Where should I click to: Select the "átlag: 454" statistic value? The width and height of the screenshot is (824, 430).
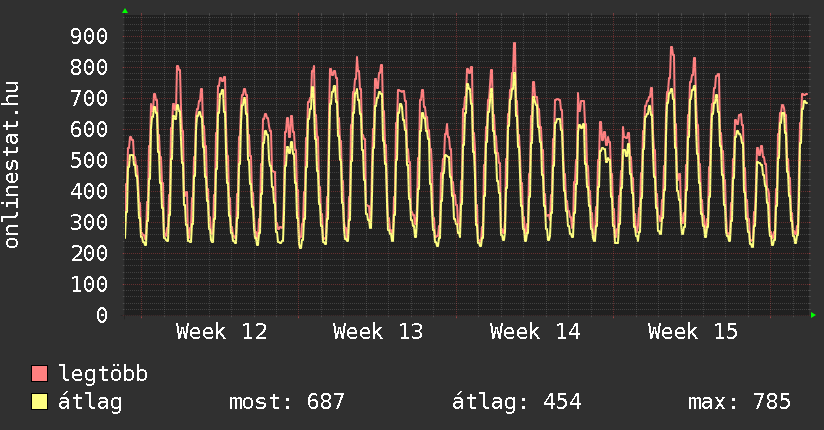pyautogui.click(x=517, y=402)
